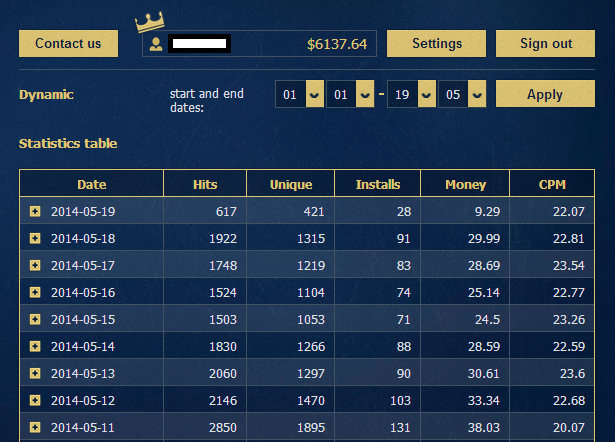
Task: Click the CPM value 20.07
Action: [569, 427]
